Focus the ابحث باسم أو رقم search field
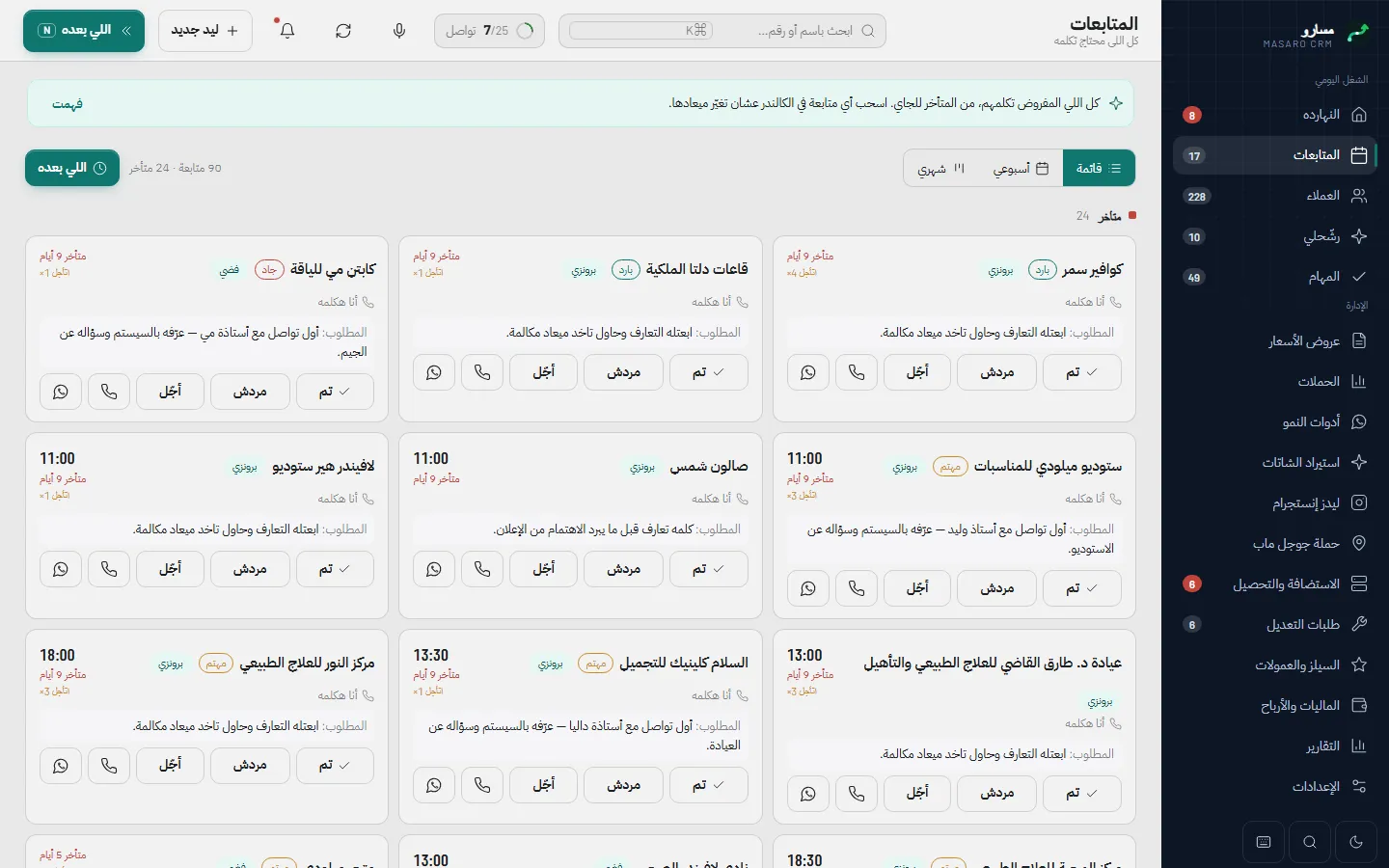1389x868 pixels. [722, 31]
